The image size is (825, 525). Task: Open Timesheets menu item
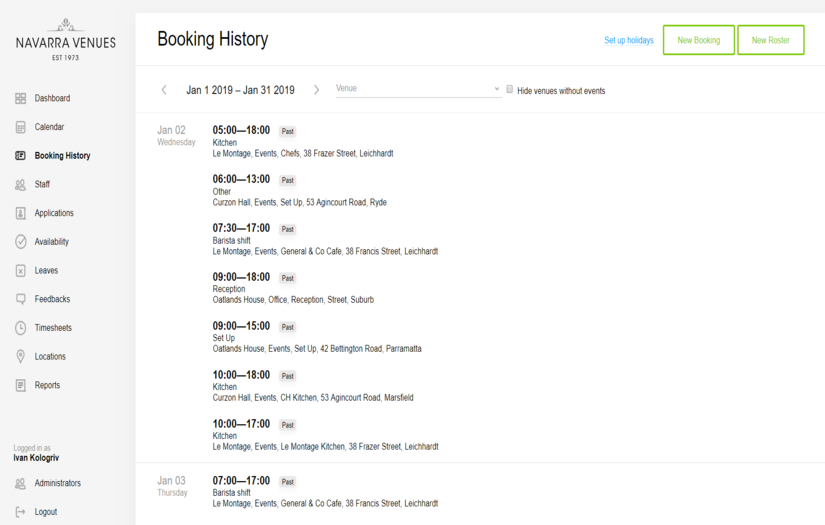point(53,328)
